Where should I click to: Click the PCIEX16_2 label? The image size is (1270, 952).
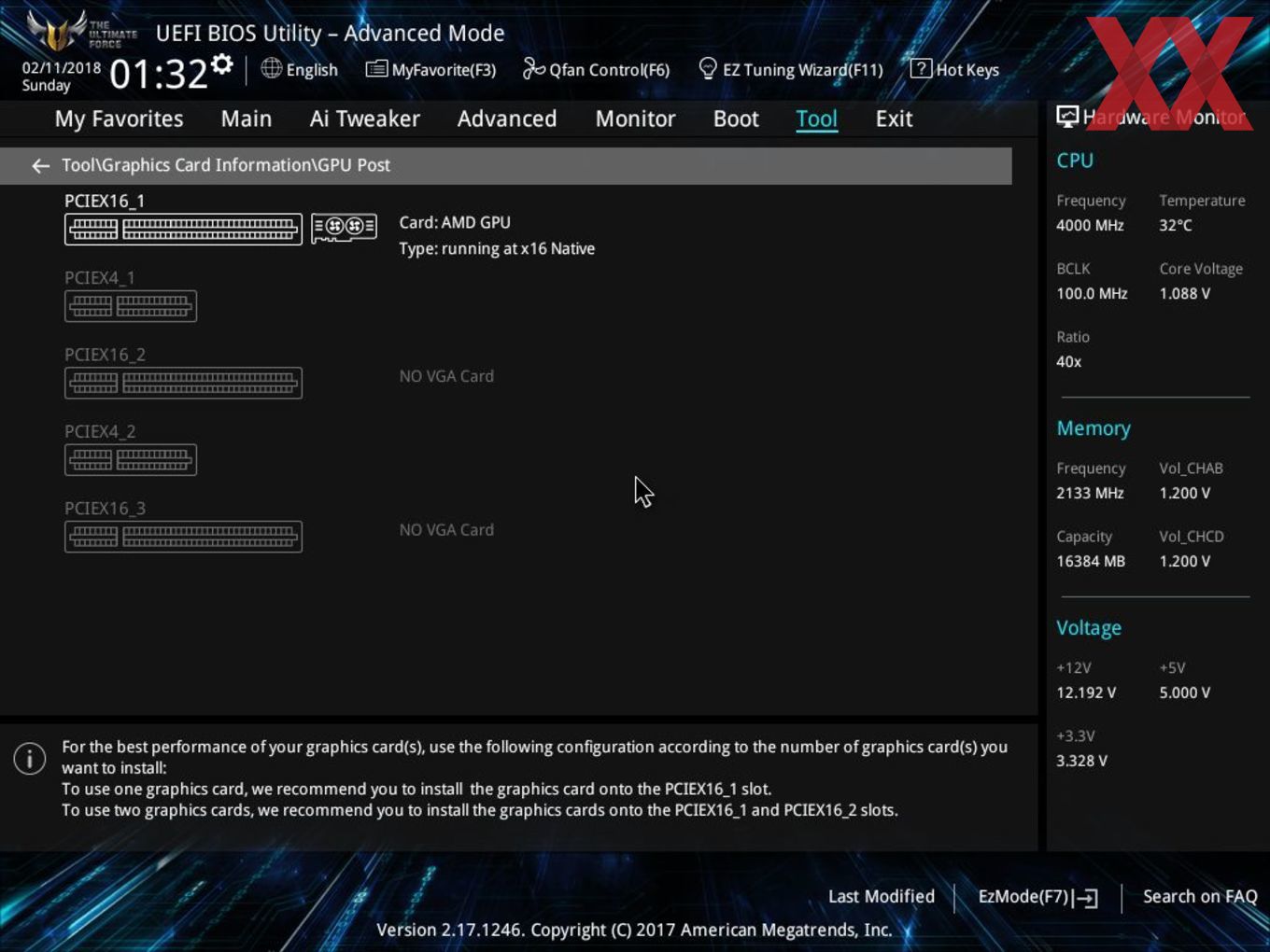[x=105, y=355]
